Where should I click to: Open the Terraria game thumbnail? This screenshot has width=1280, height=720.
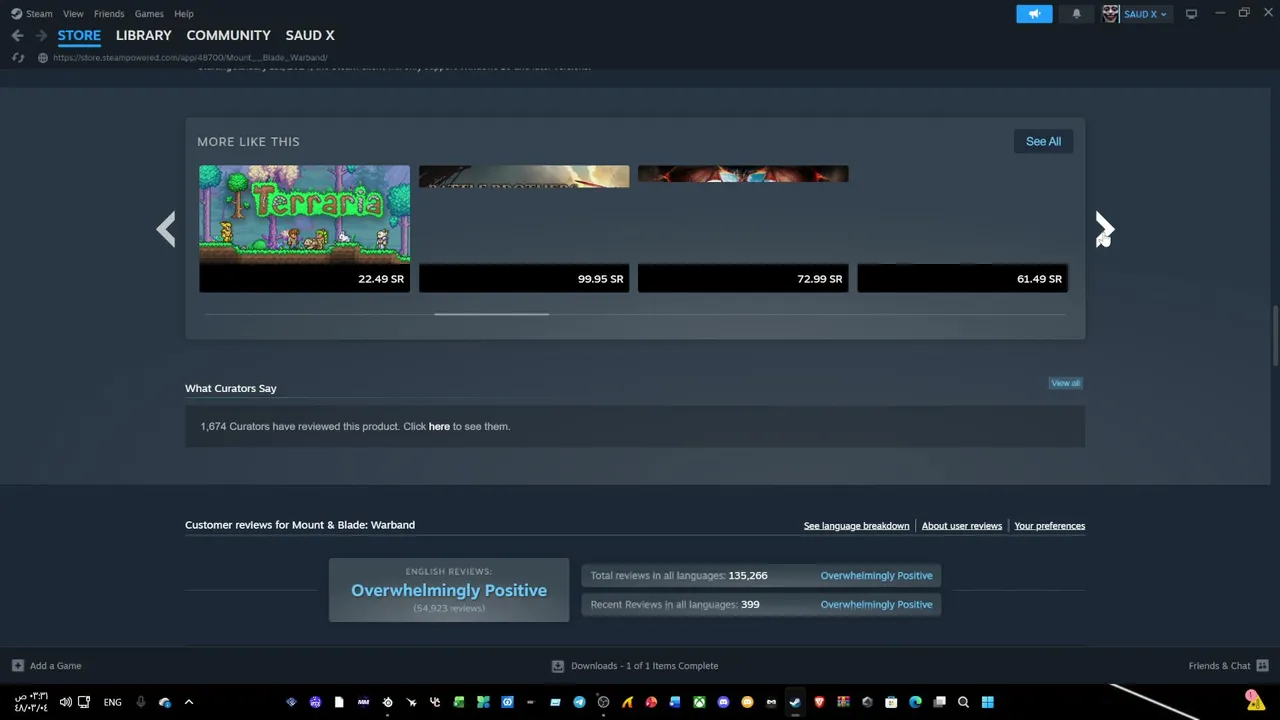(304, 215)
